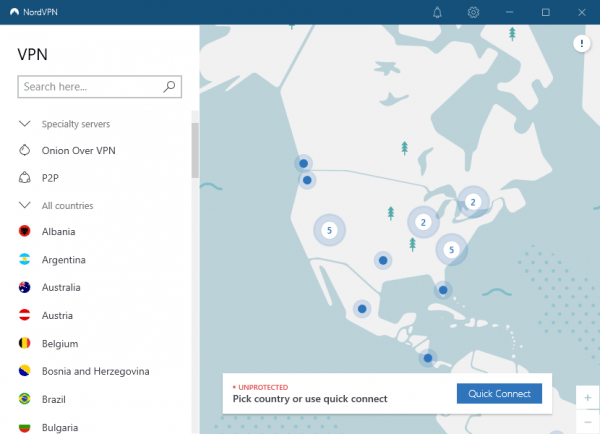Click the Australia flag icon
600x434 pixels.
tap(25, 288)
